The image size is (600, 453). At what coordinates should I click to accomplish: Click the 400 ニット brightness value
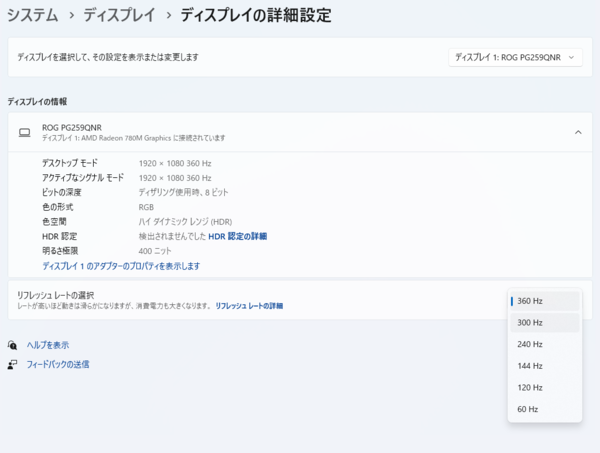click(x=155, y=251)
